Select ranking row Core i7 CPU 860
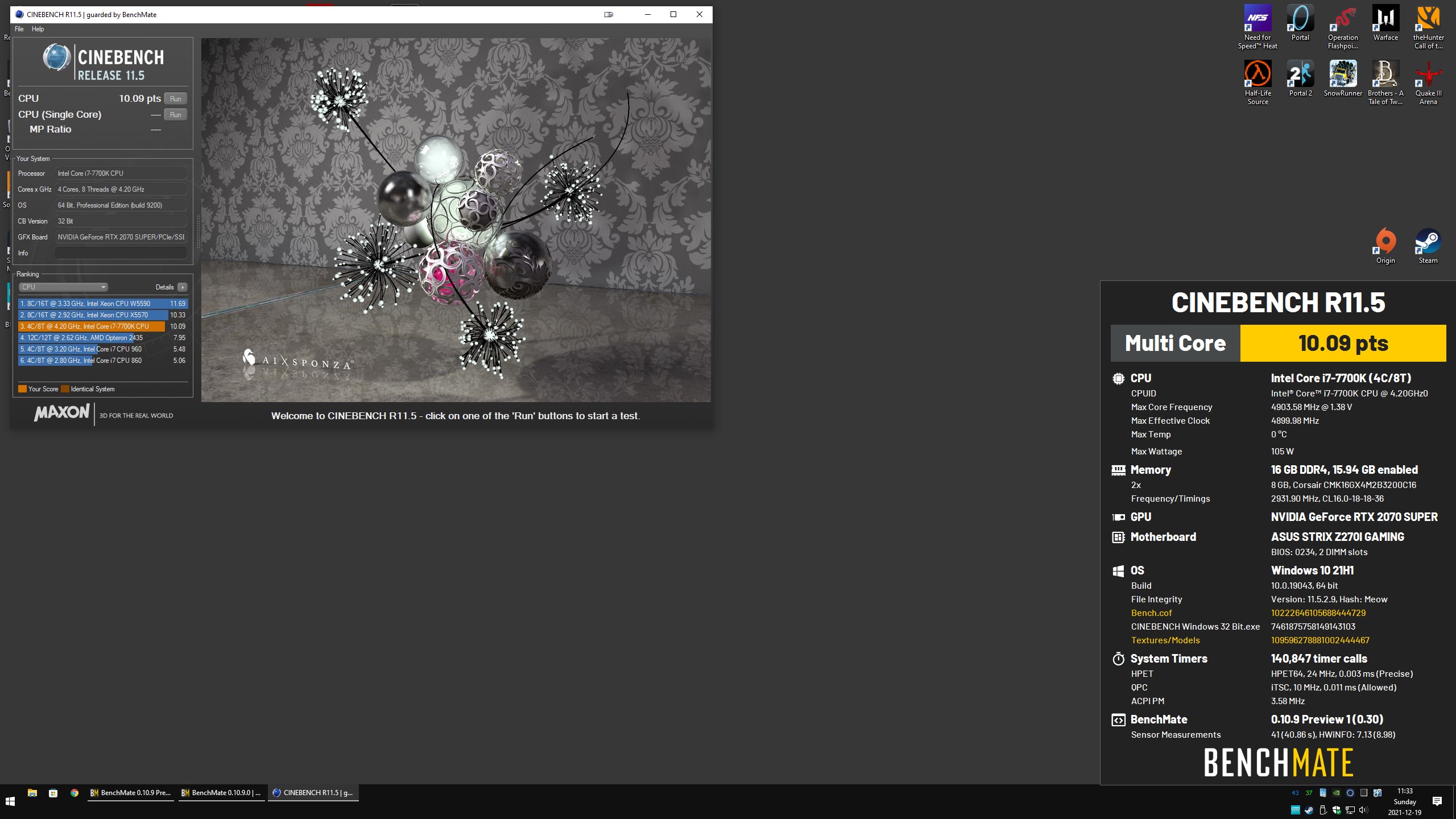 (x=103, y=361)
